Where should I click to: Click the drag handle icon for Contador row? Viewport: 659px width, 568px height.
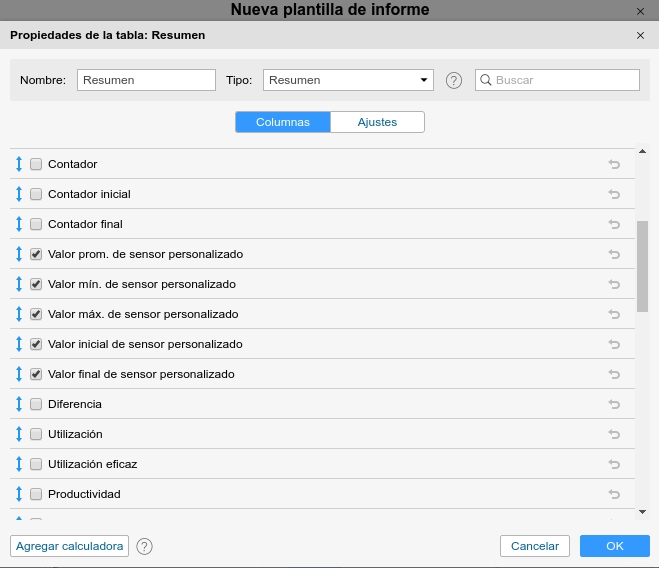pos(18,164)
